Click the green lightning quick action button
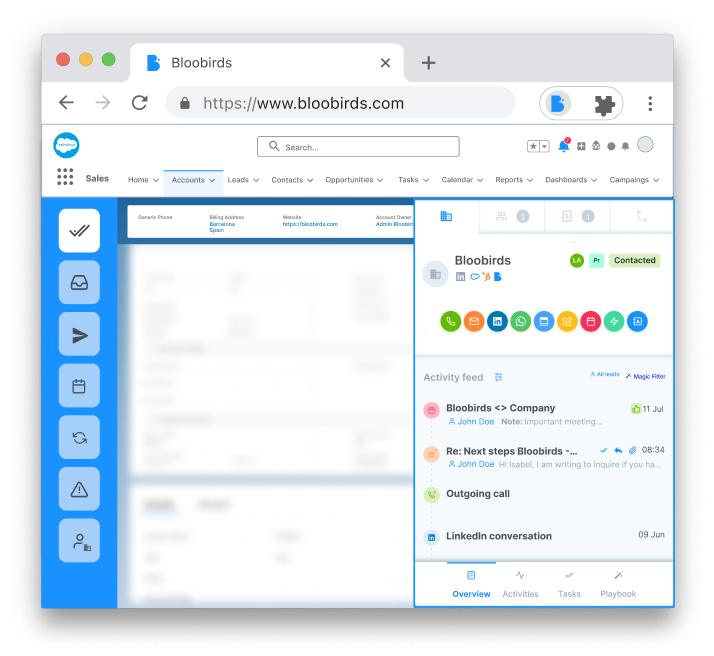The width and height of the screenshot is (714, 656). (x=614, y=321)
